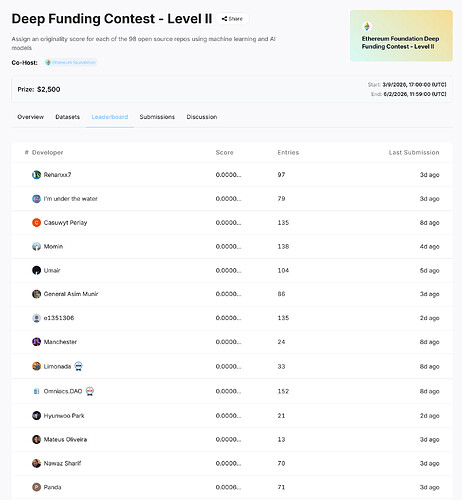Switch to the Overview tab
Viewport: 462px width, 500px height.
click(30, 117)
